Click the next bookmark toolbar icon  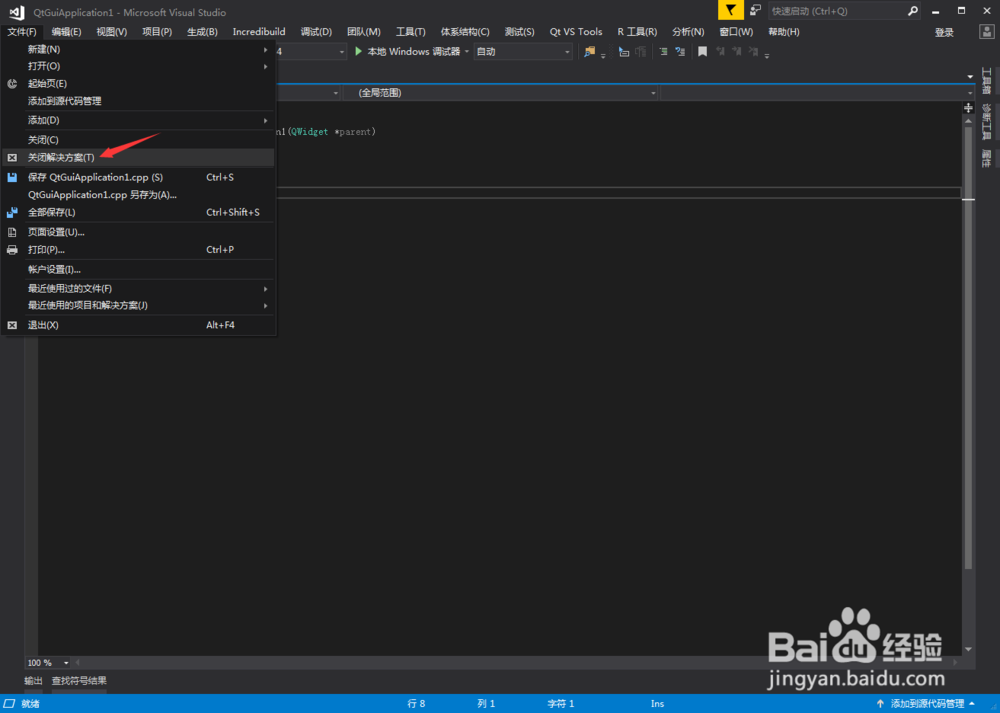(x=737, y=52)
